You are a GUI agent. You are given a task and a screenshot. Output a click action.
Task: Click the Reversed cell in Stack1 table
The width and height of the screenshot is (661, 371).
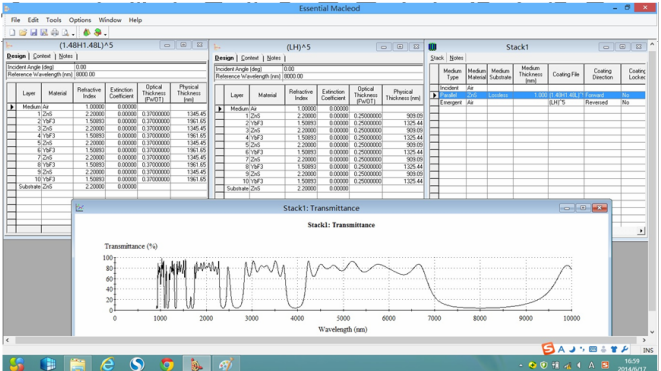[602, 102]
